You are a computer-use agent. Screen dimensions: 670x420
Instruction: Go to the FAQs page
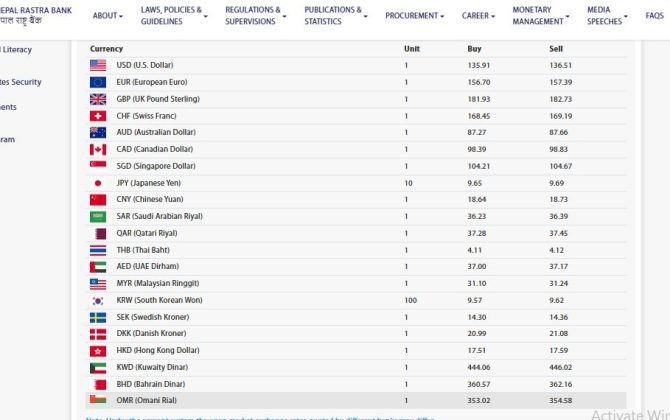(654, 16)
